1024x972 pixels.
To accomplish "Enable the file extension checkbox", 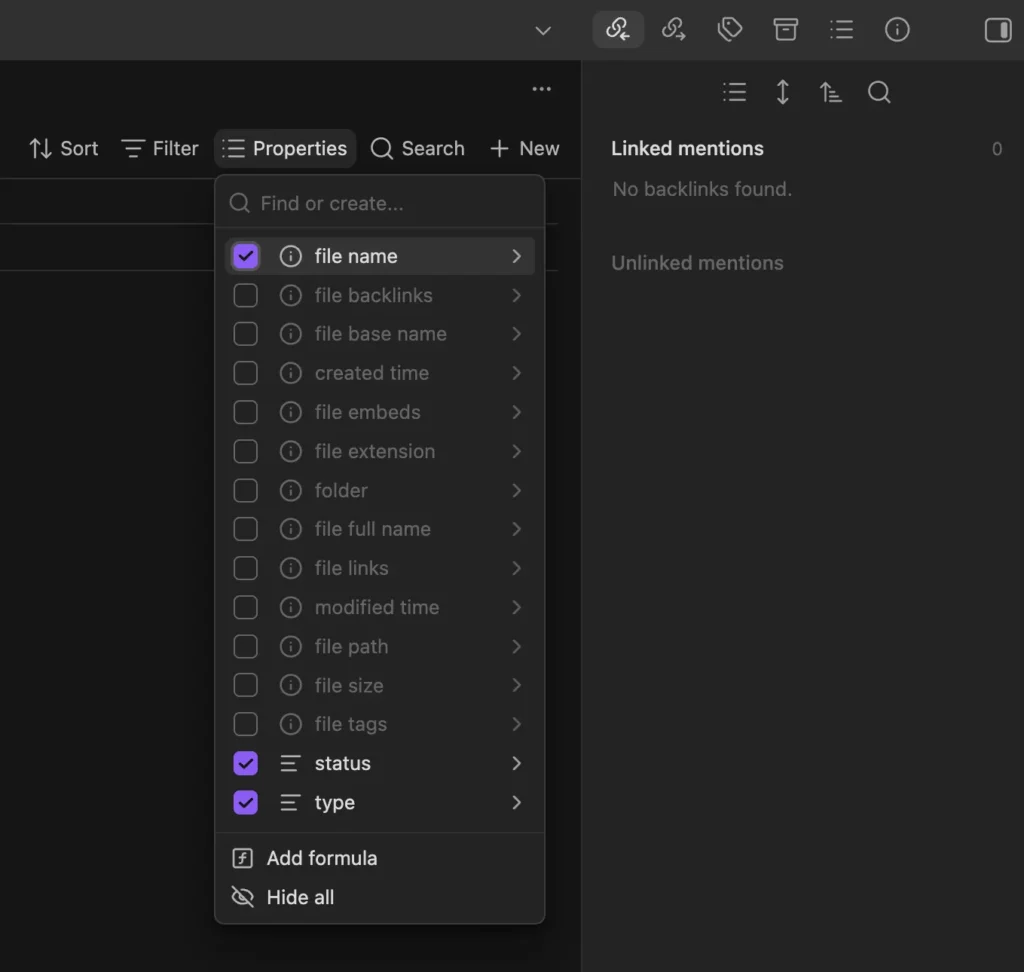I will tap(246, 451).
